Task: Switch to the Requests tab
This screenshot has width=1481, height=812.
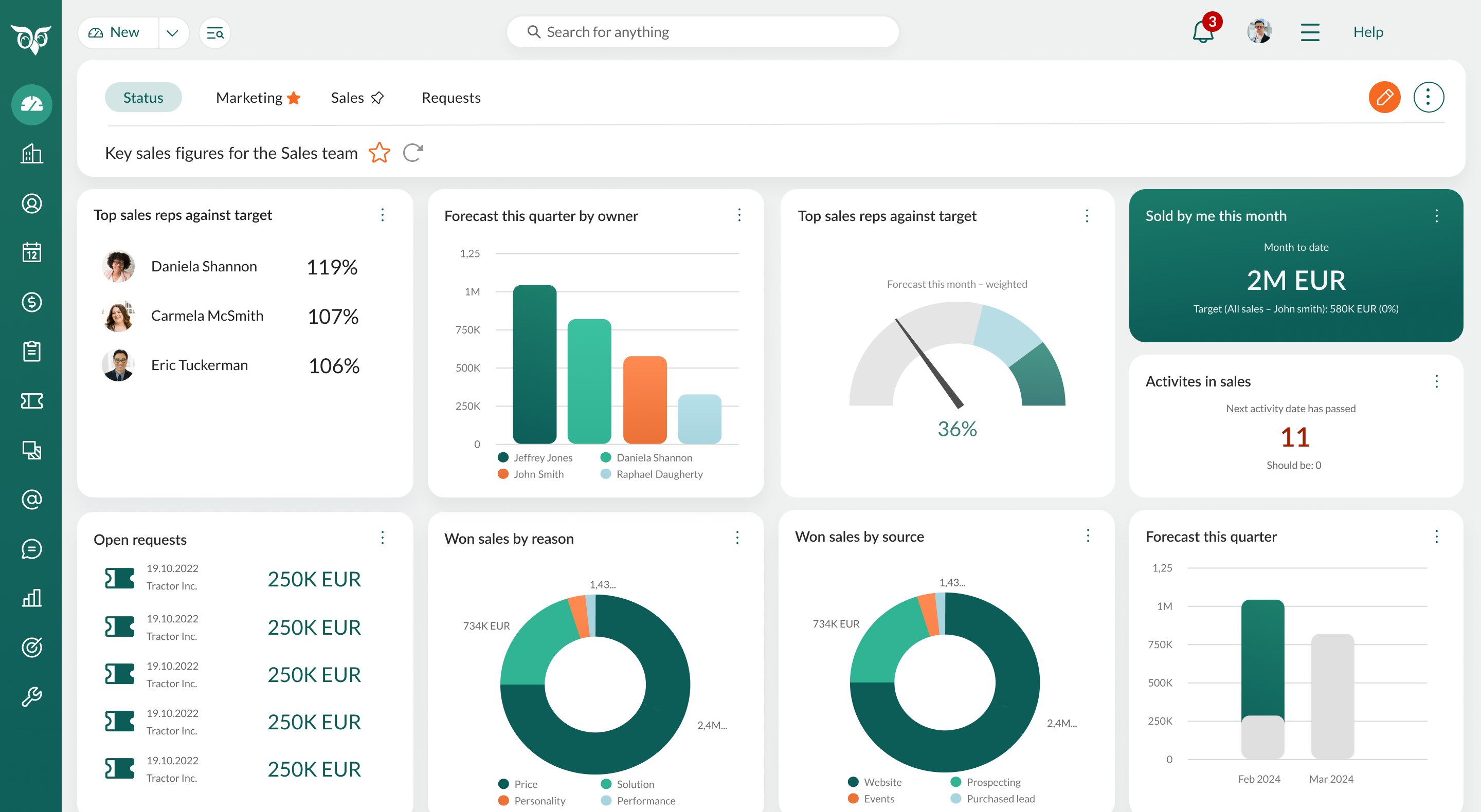Action: (451, 97)
